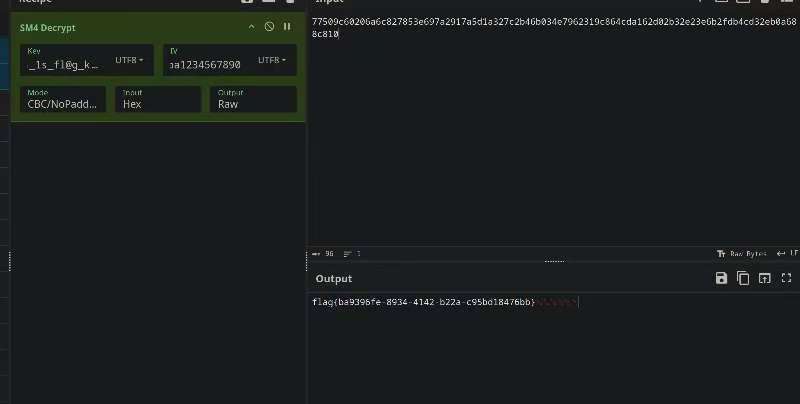Open the Key UTF8 encoding dropdown

(x=129, y=60)
